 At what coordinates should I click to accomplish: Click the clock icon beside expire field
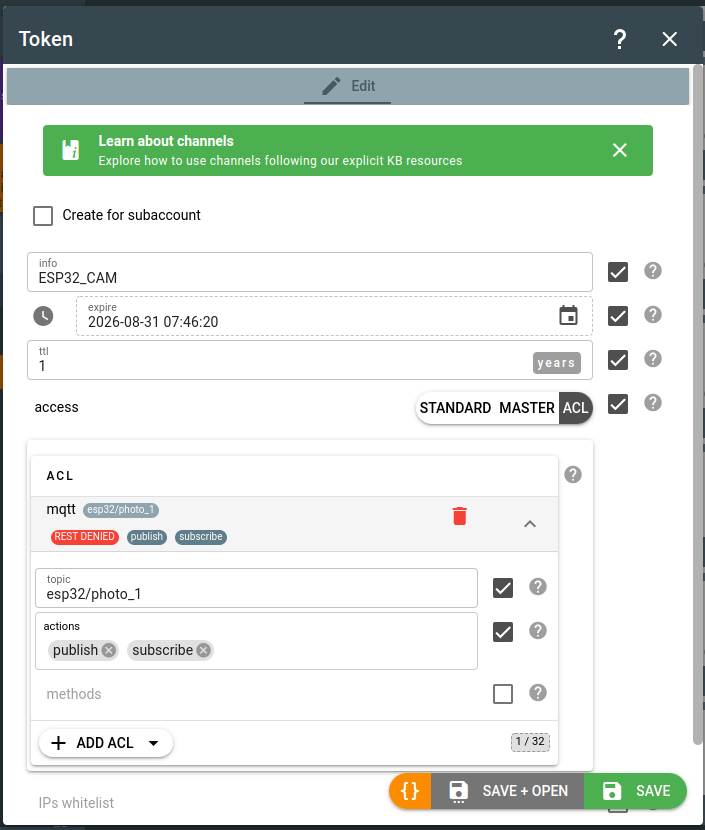tap(43, 316)
